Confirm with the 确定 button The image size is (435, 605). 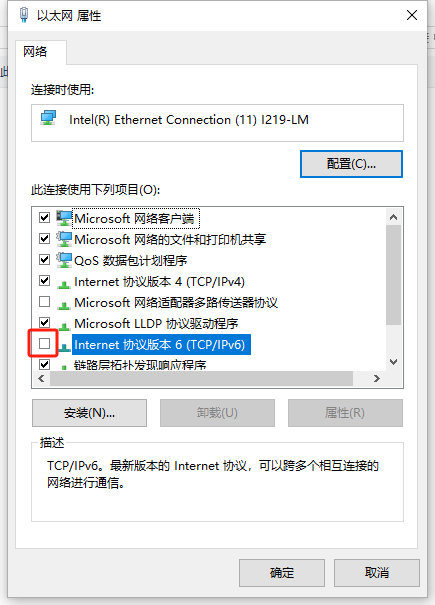pos(282,573)
